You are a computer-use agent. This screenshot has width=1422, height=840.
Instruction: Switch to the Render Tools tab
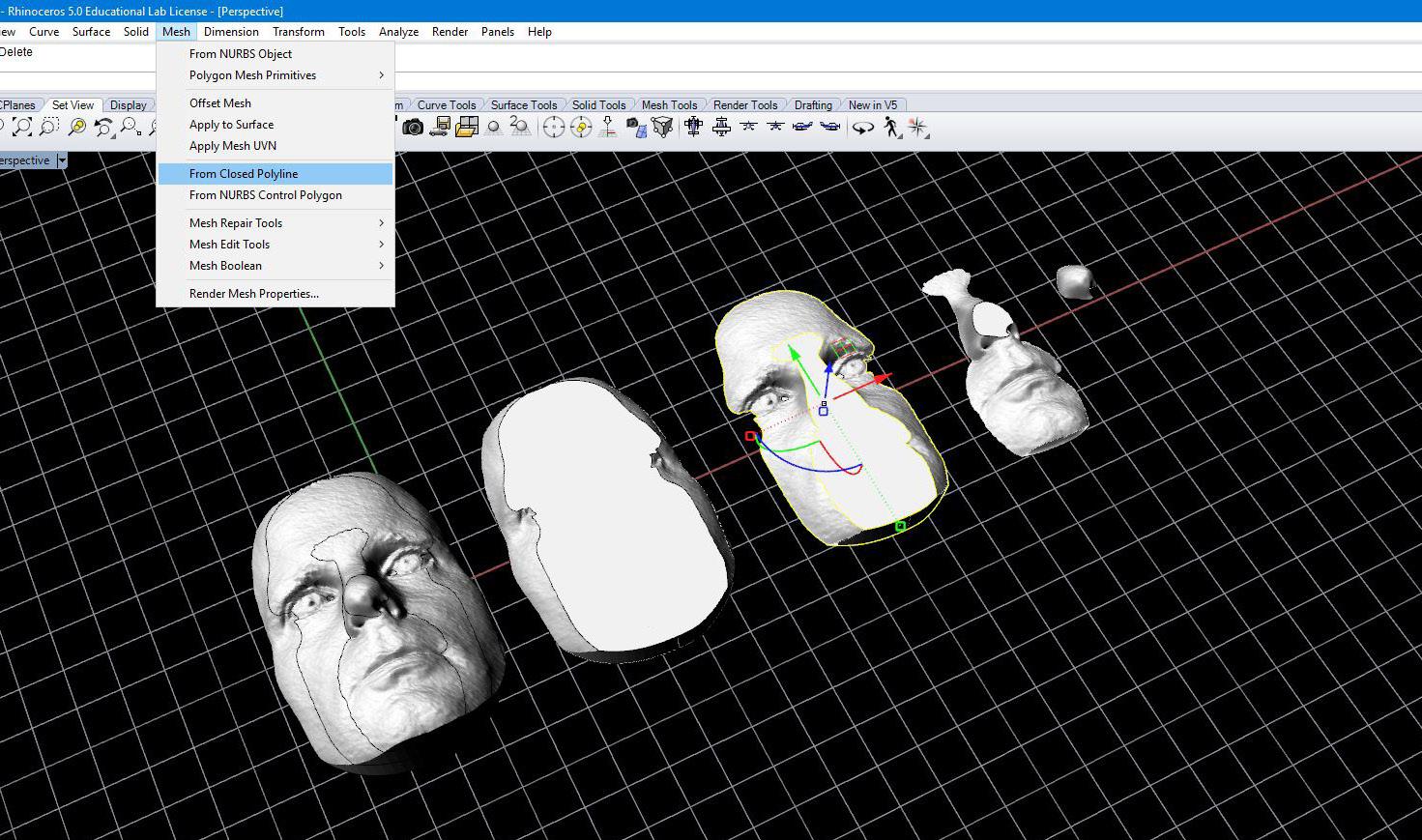tap(745, 105)
